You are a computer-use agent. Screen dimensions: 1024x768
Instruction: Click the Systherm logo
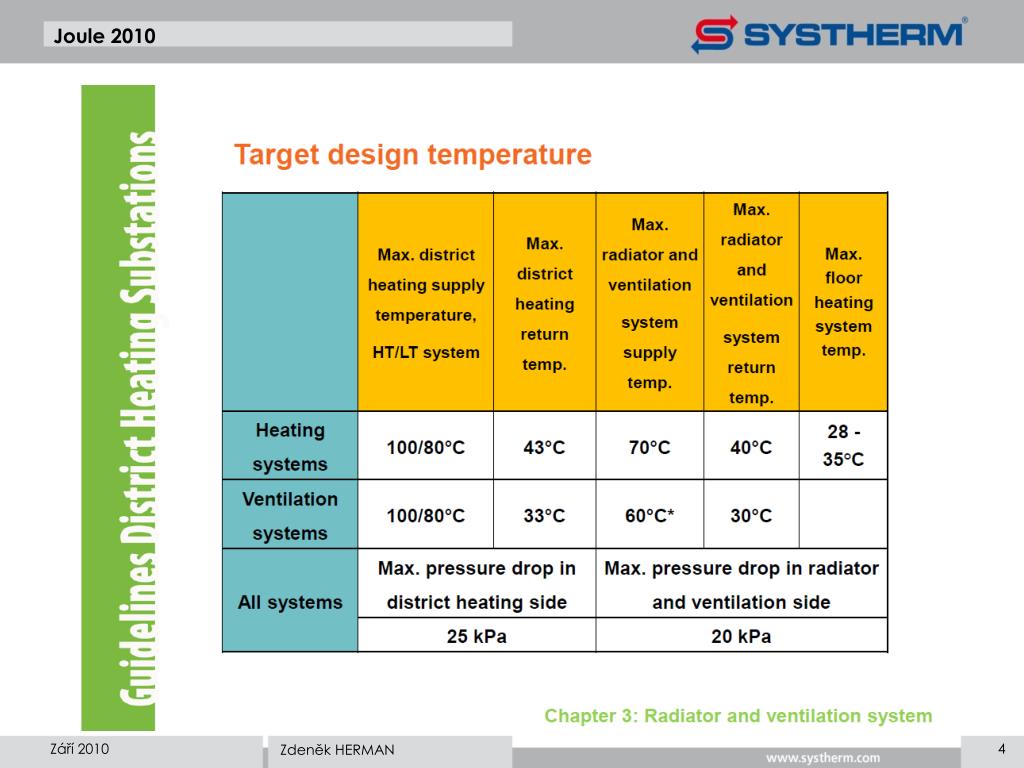pos(829,34)
